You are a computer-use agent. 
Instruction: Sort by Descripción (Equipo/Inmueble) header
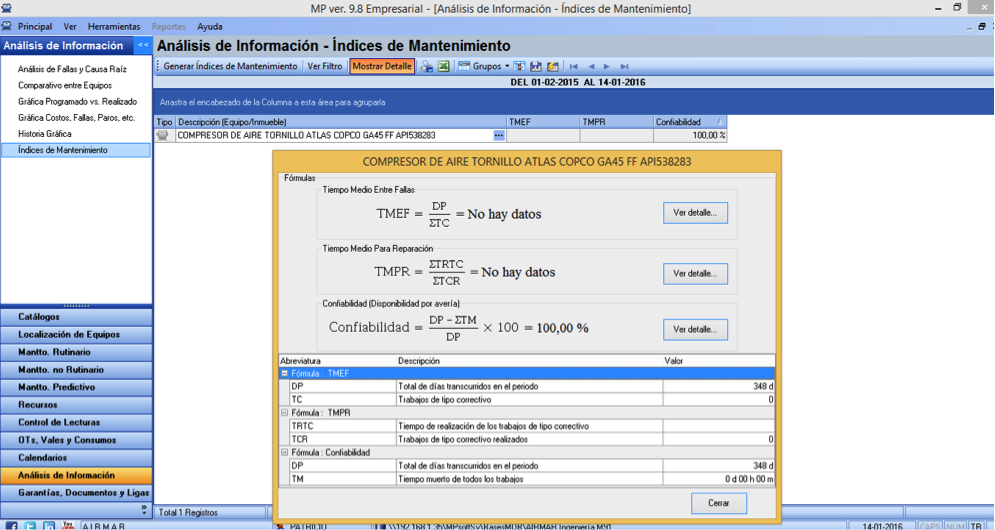(341, 122)
